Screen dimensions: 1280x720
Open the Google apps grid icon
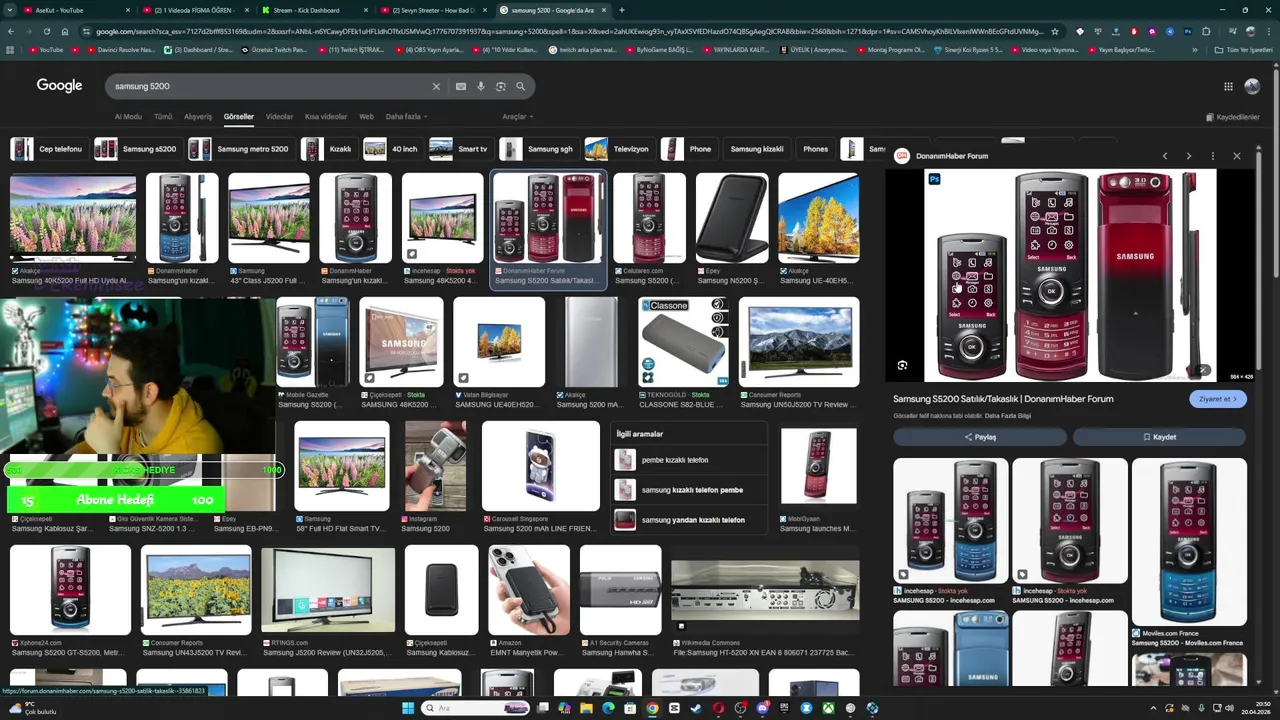(x=1228, y=86)
